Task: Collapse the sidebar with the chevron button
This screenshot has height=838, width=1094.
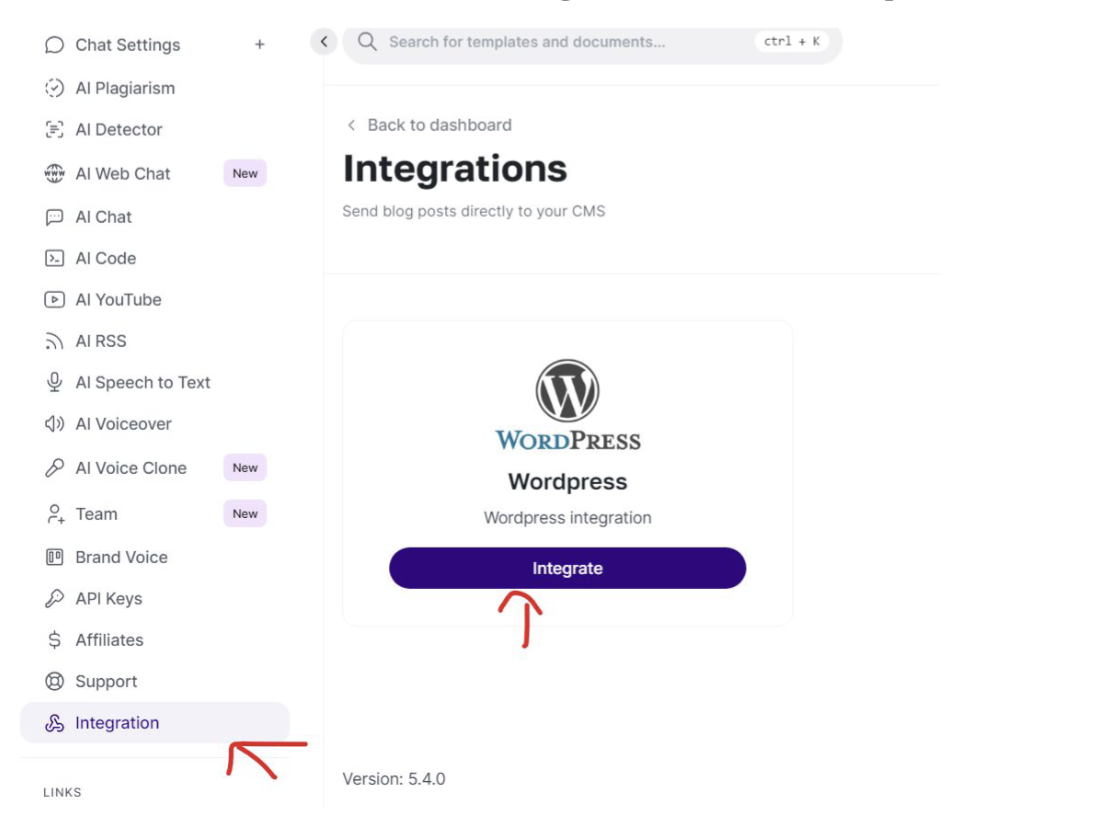Action: 324,42
